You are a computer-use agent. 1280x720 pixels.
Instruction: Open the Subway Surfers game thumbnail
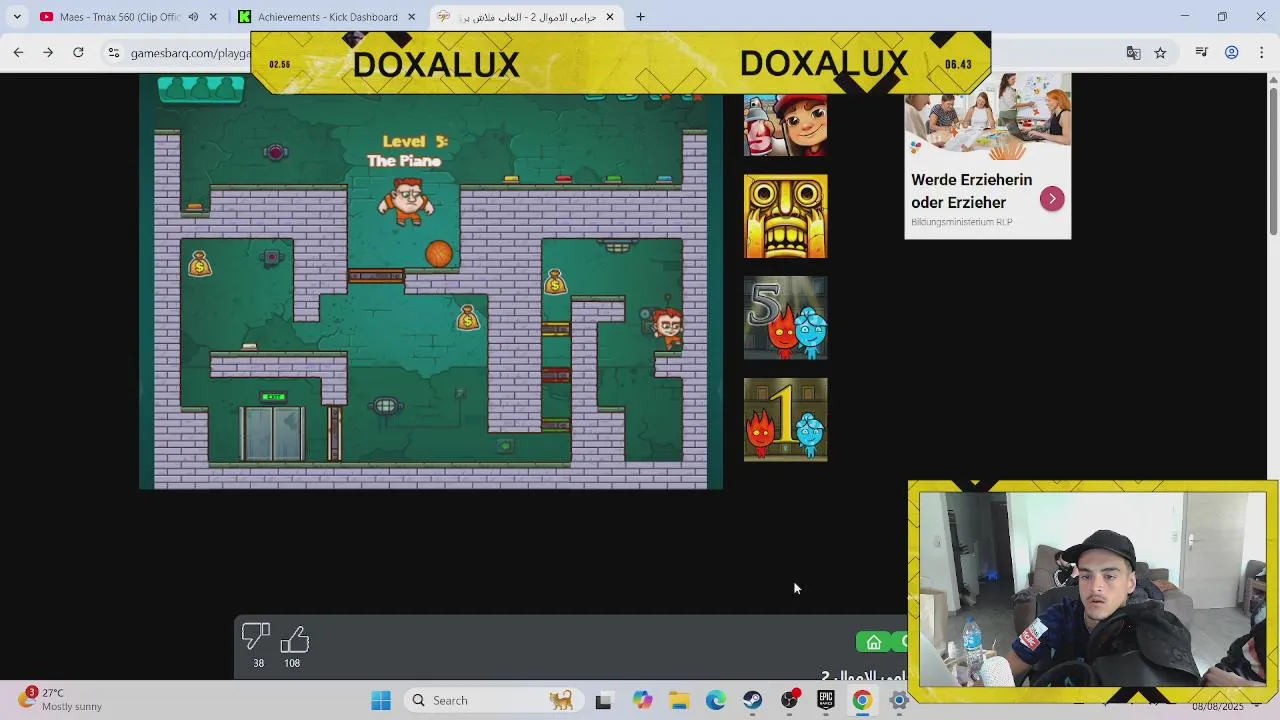pyautogui.click(x=785, y=125)
